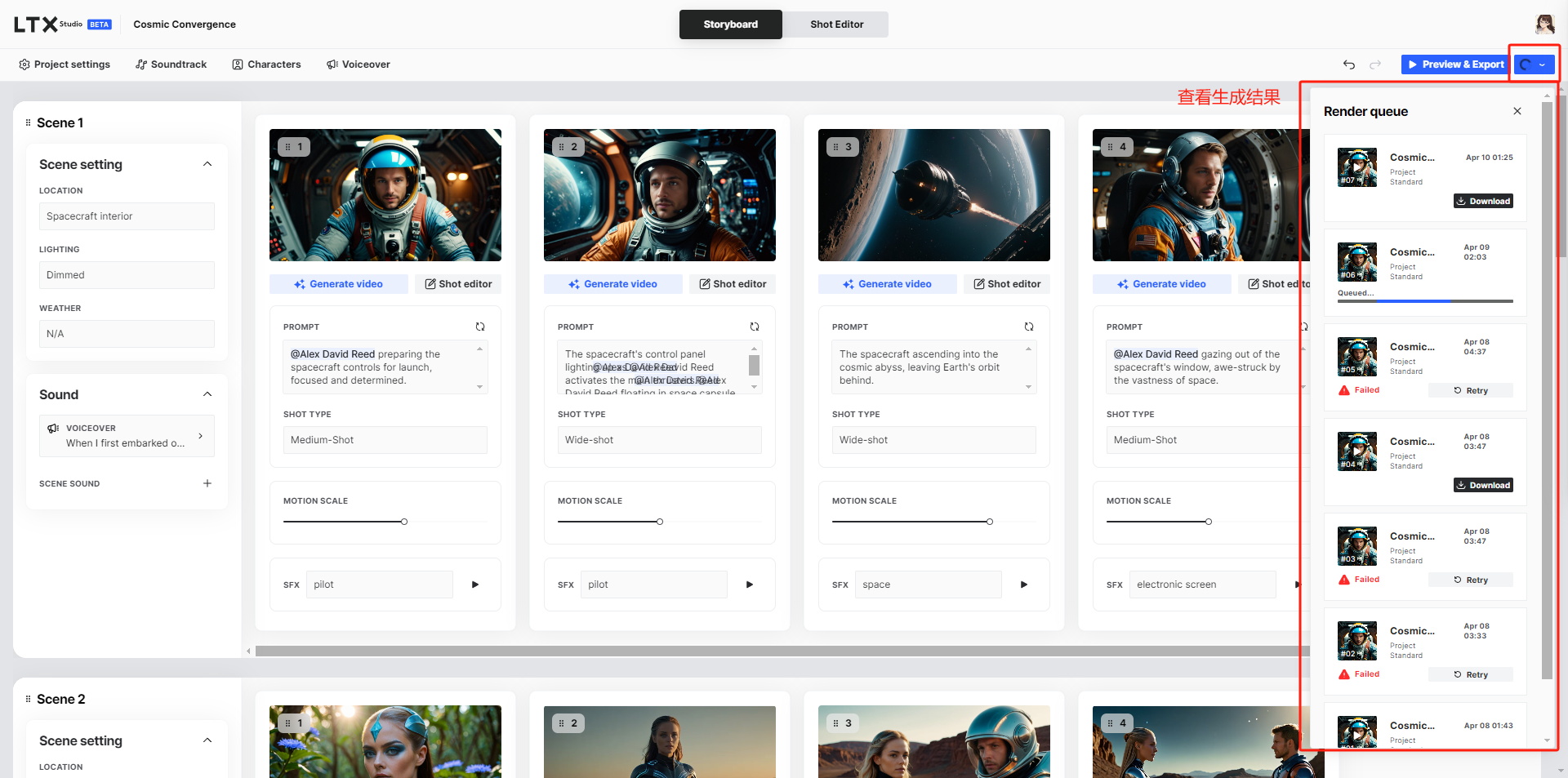Collapse the Scene setting section in Scene 1

(207, 164)
